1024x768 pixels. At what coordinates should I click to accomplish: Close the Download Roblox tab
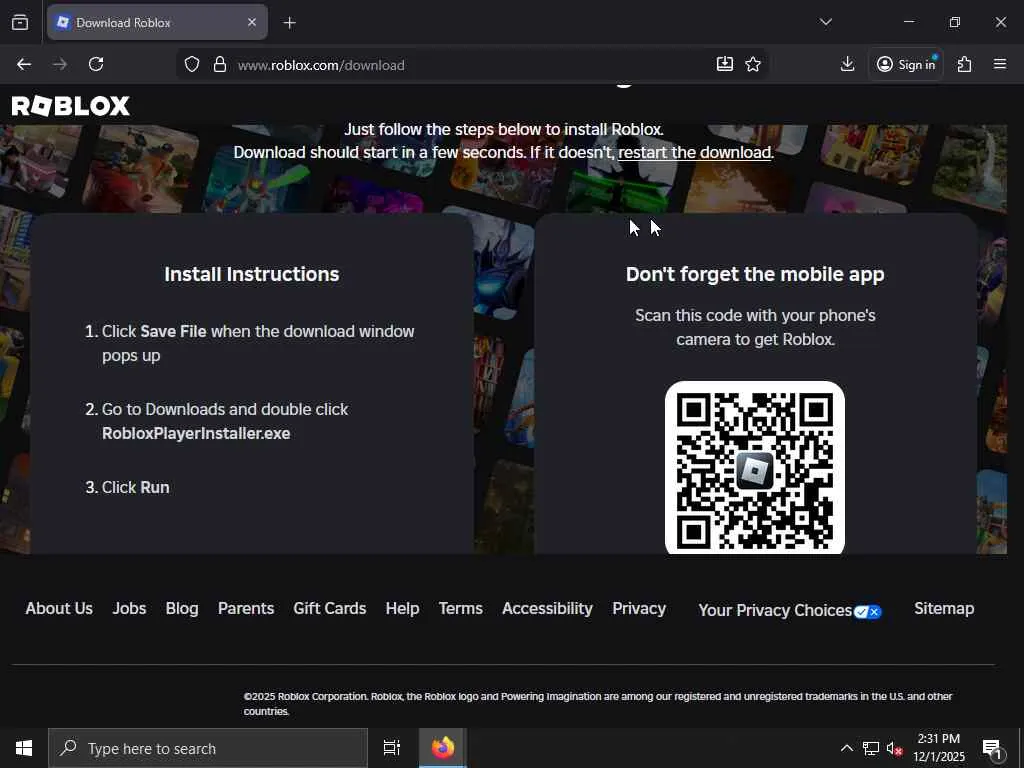(252, 22)
